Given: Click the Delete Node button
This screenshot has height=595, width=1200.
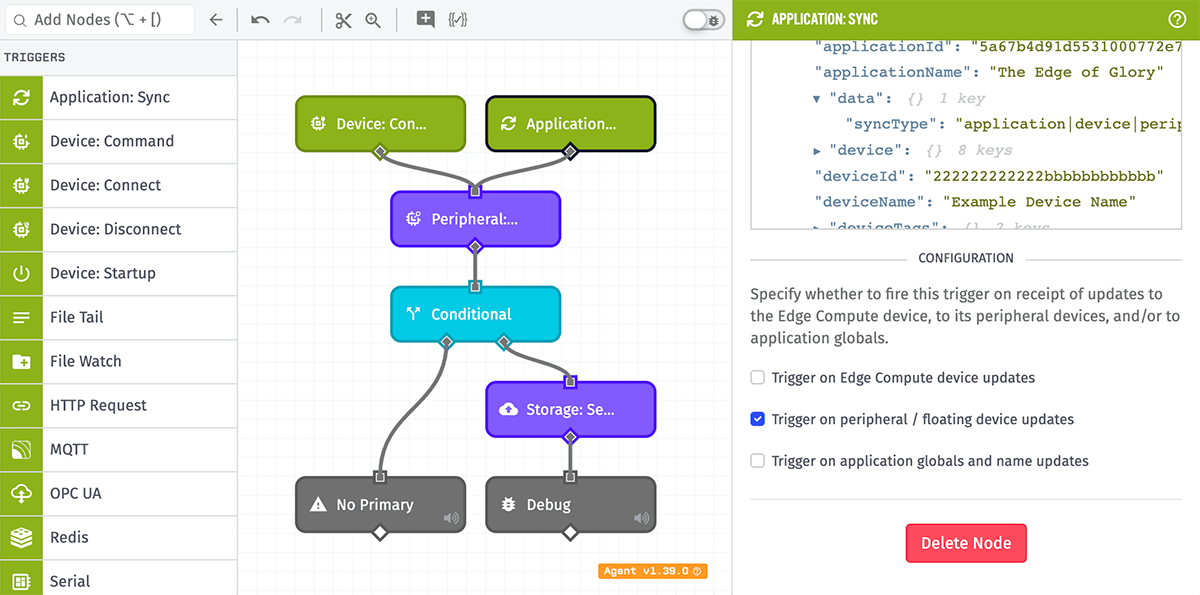Looking at the screenshot, I should click(x=965, y=543).
